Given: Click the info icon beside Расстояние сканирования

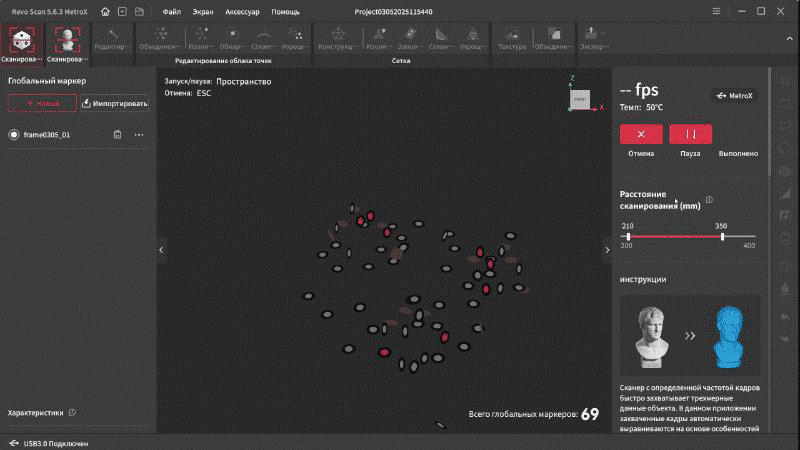Looking at the screenshot, I should (709, 200).
